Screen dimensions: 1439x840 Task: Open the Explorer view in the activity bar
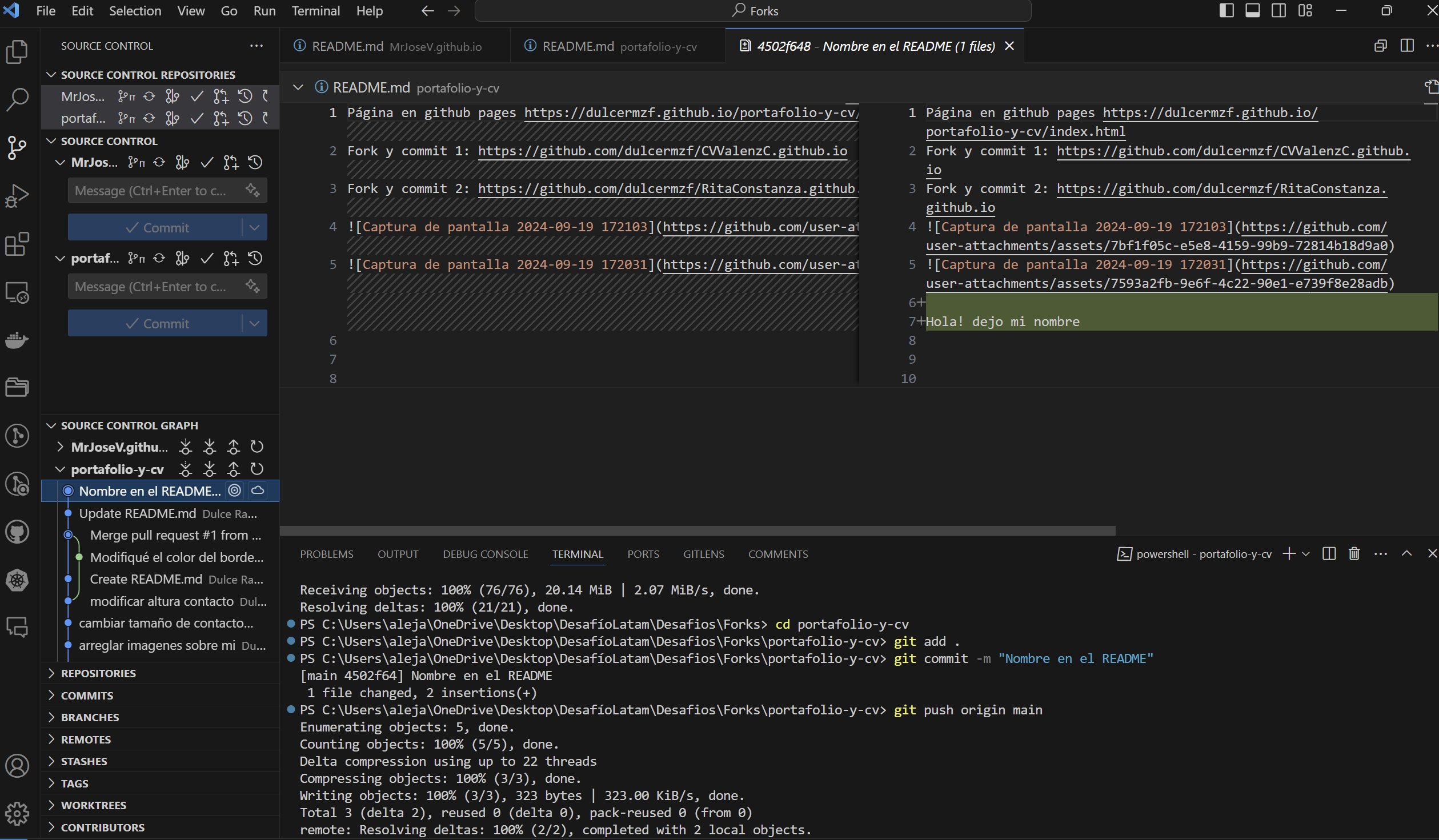click(x=17, y=52)
